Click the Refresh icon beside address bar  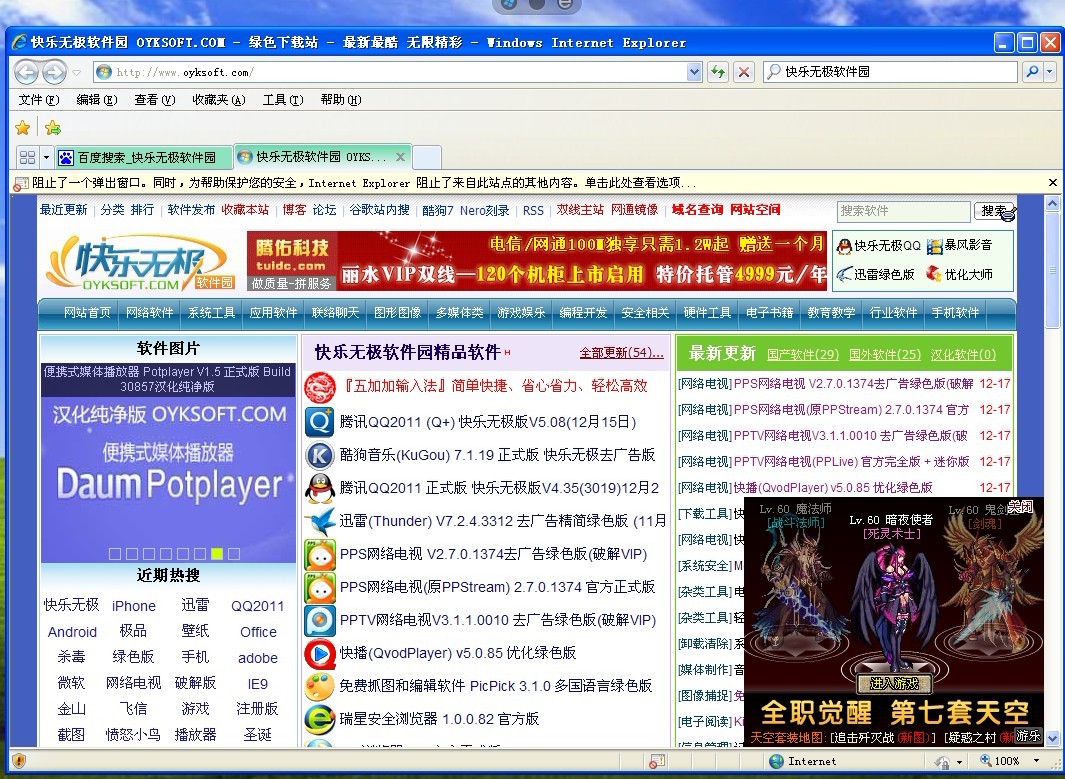pyautogui.click(x=719, y=71)
